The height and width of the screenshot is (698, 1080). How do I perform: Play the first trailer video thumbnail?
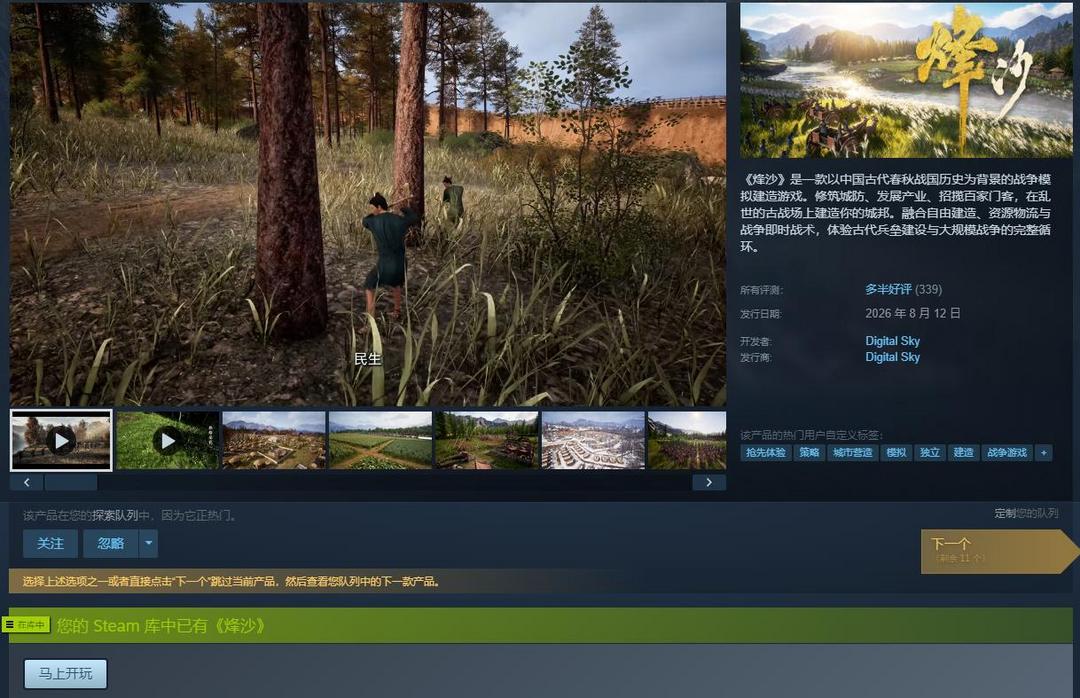[x=61, y=440]
